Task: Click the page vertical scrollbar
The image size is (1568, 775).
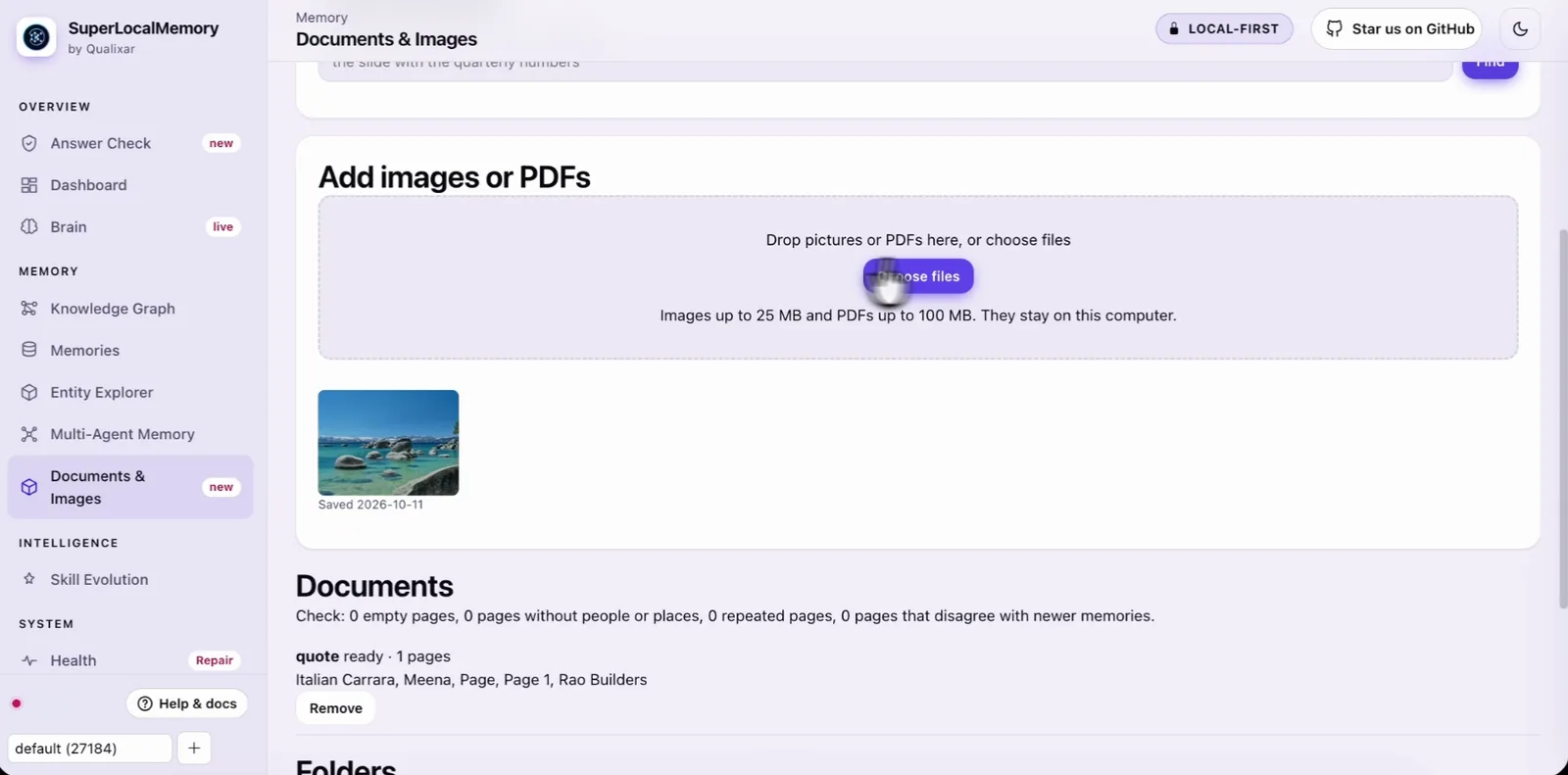Action: (x=1562, y=418)
